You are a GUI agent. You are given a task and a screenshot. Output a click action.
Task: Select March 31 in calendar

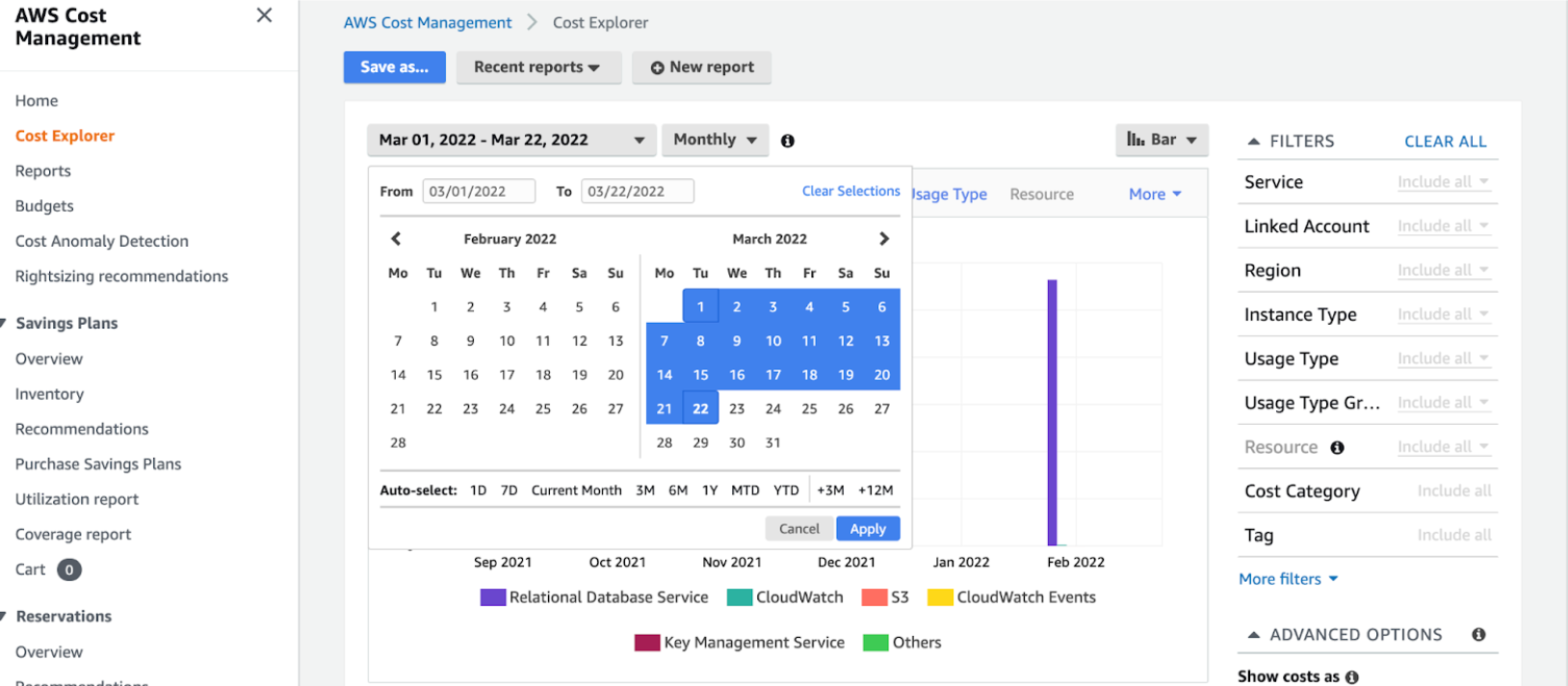tap(773, 443)
